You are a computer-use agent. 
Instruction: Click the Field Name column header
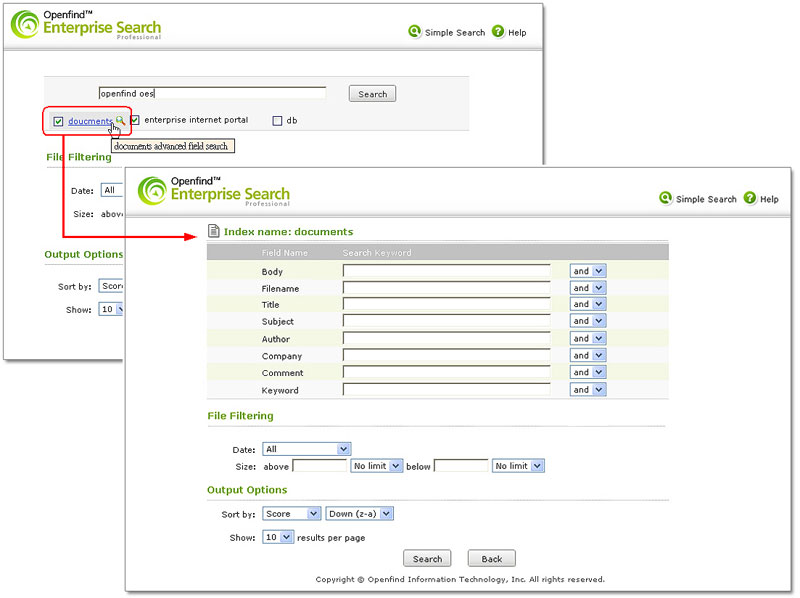click(285, 253)
